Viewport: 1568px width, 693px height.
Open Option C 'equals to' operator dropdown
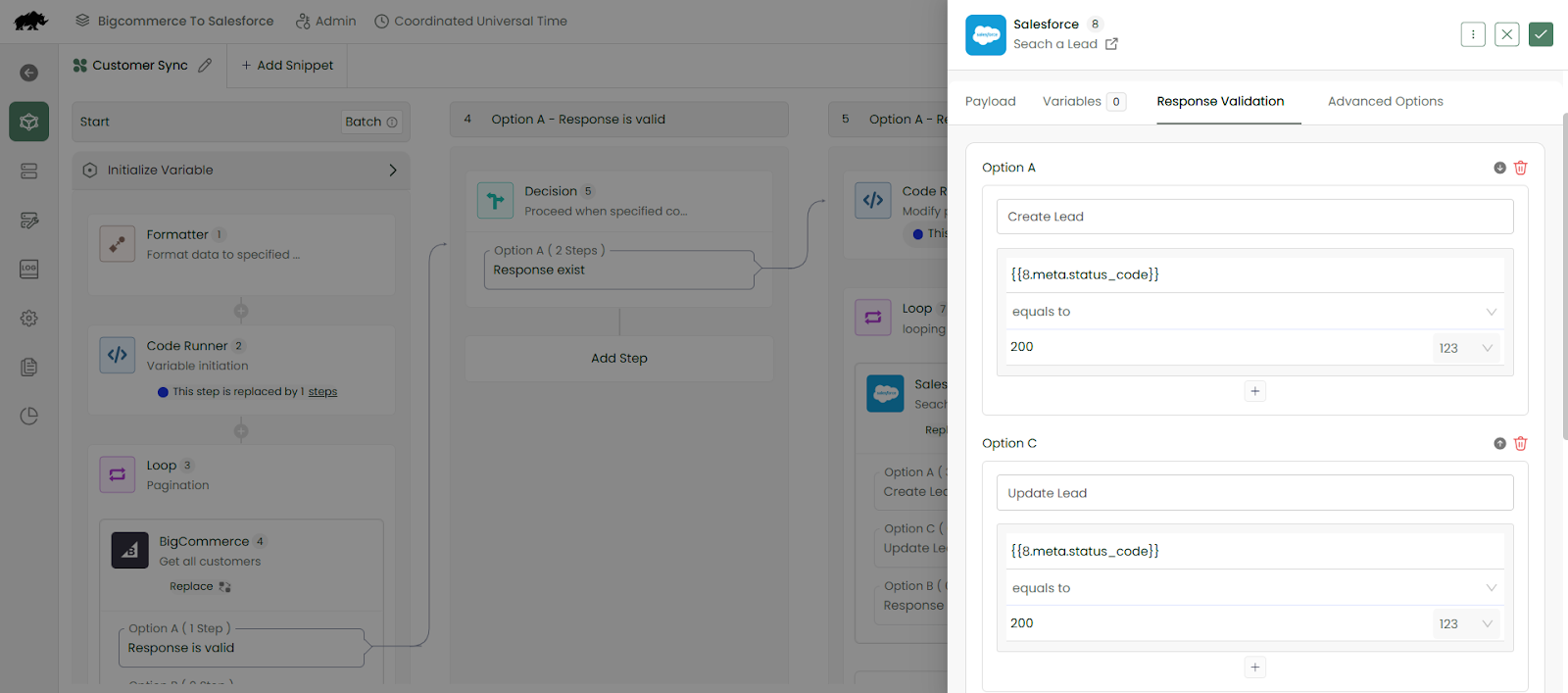tap(1254, 588)
